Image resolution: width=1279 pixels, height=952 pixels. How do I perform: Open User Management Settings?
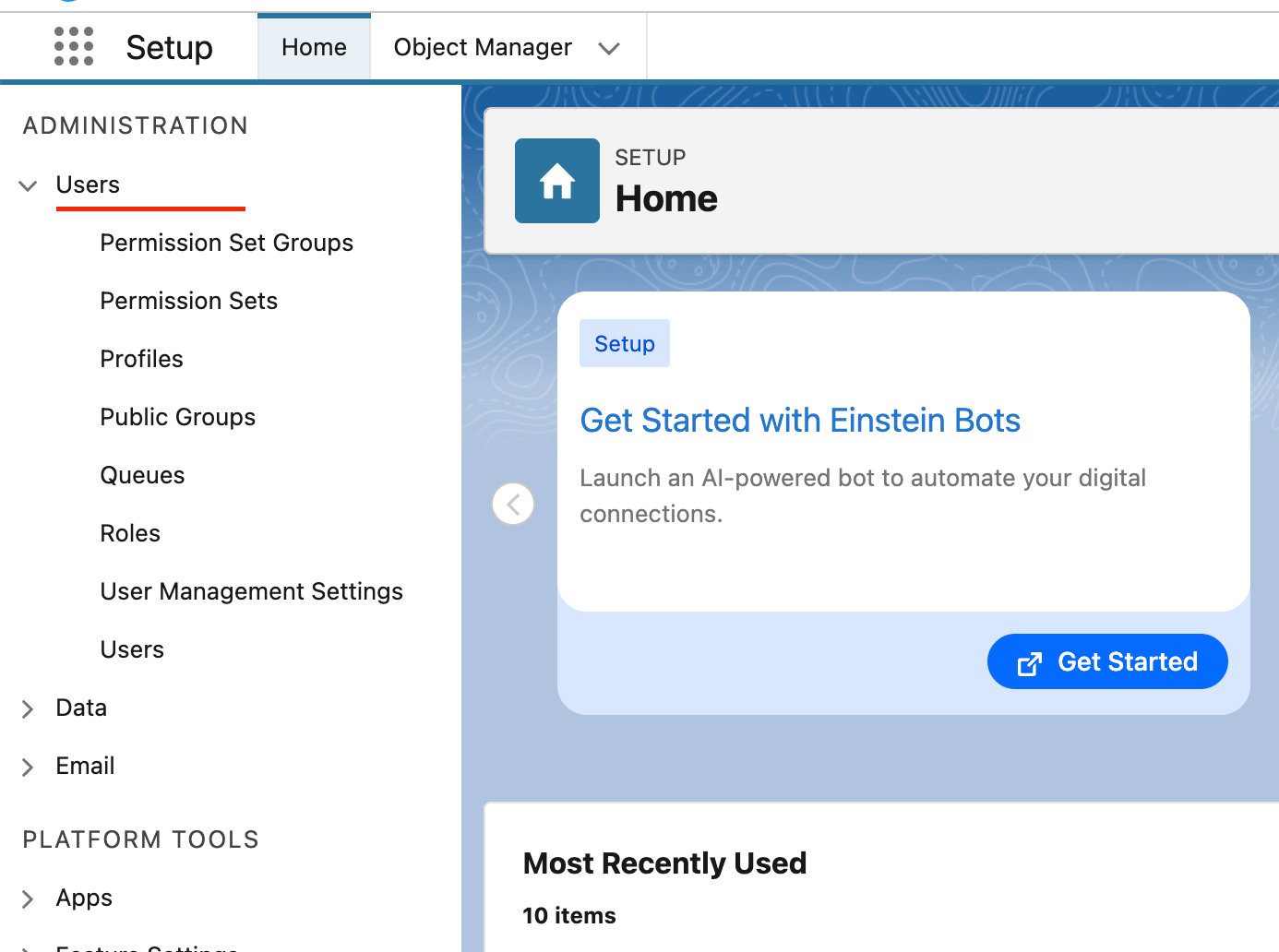pos(251,591)
